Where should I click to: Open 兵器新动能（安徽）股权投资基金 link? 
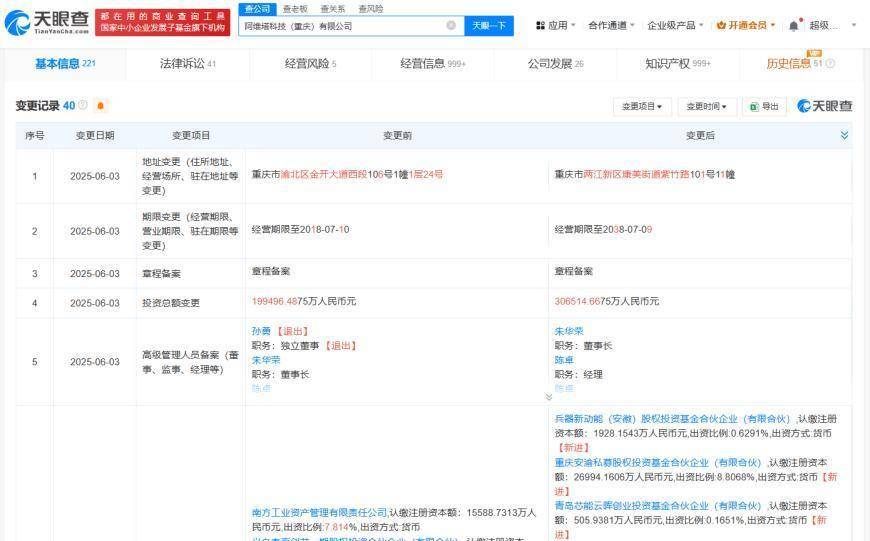tap(672, 419)
